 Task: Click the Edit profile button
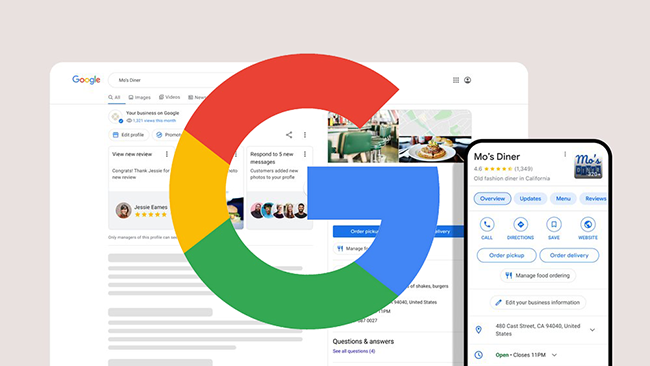tap(129, 135)
